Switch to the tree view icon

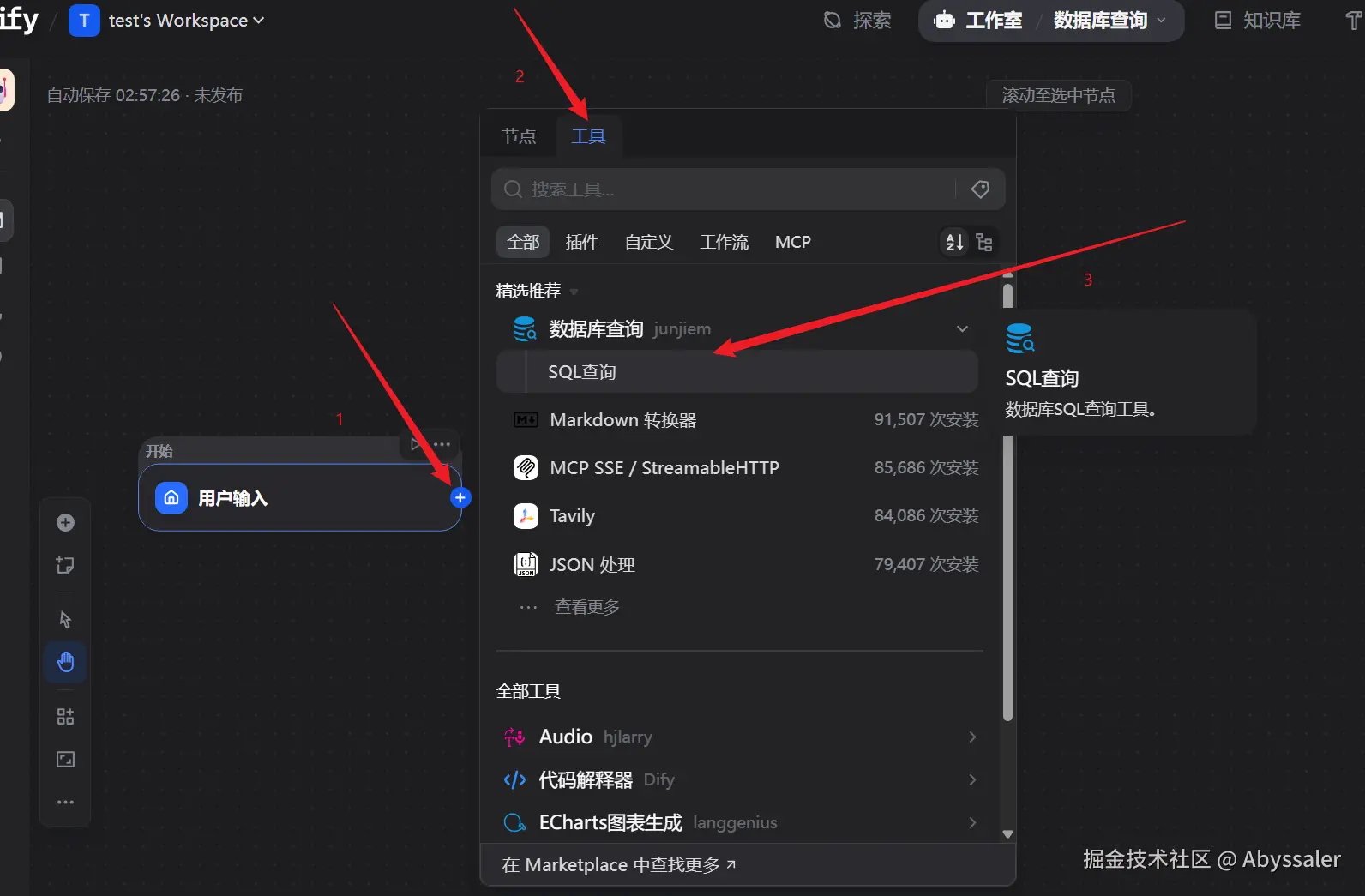tap(984, 242)
